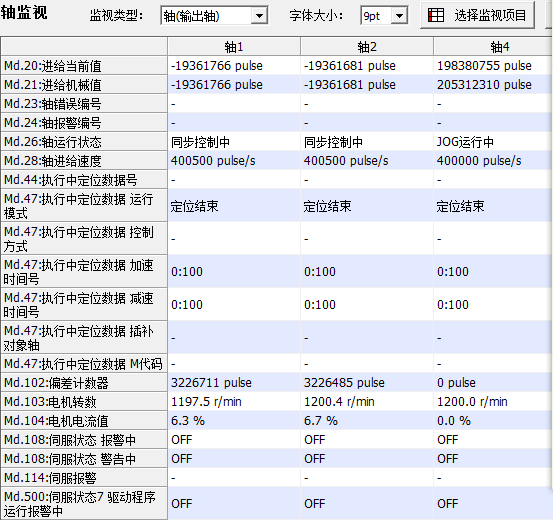The width and height of the screenshot is (553, 520).
Task: Click the grid icon on 选择监视项目 button
Action: [436, 15]
